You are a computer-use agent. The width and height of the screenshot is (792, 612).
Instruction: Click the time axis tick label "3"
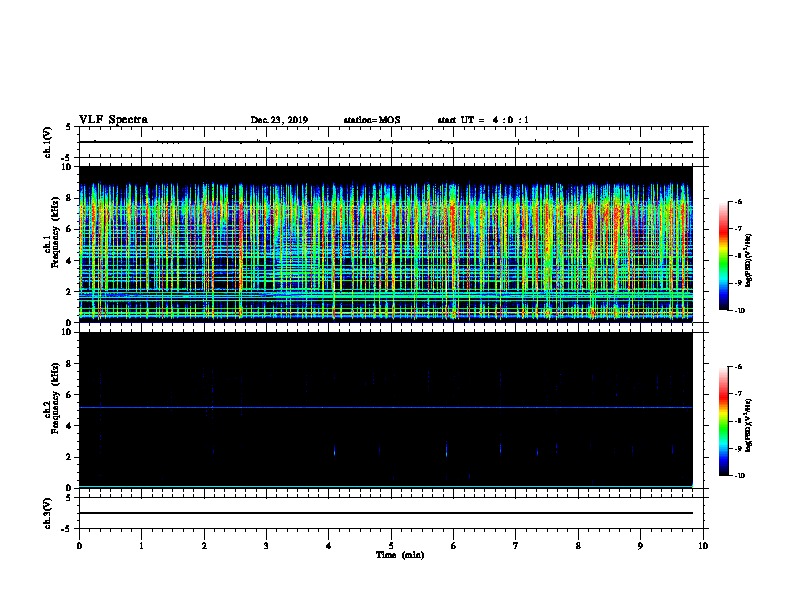[x=266, y=546]
